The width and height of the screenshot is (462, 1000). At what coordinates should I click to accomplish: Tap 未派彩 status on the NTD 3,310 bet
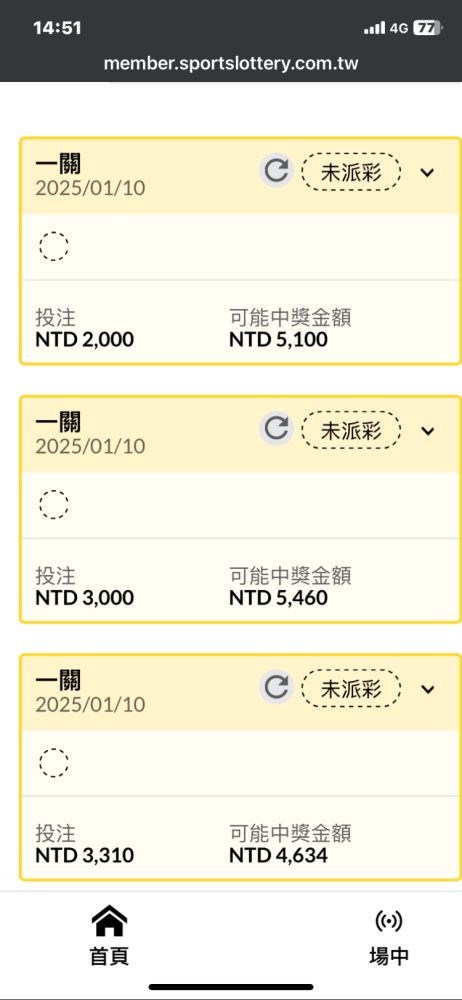351,688
